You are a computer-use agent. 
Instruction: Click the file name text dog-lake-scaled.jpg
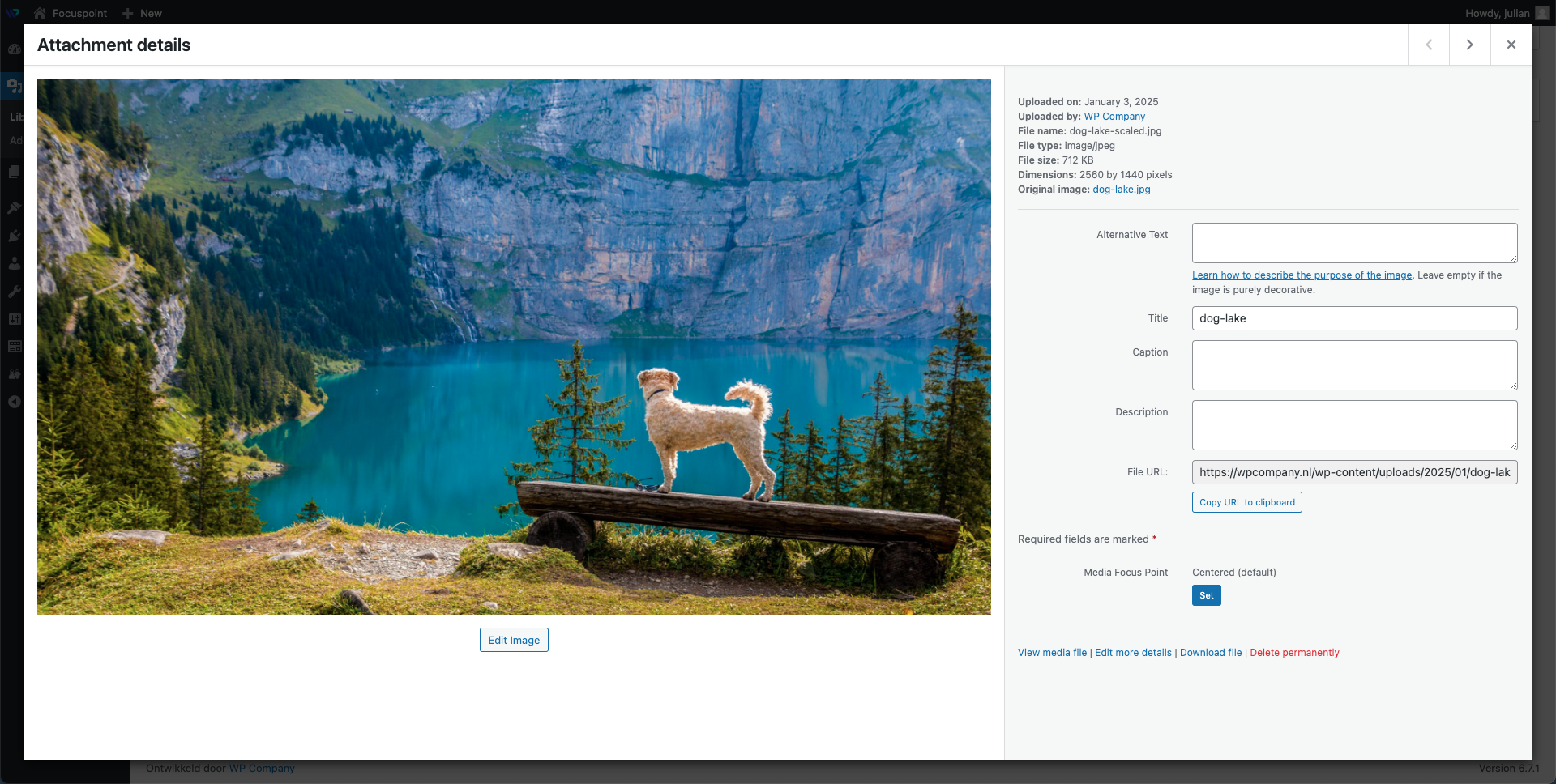pos(1115,131)
